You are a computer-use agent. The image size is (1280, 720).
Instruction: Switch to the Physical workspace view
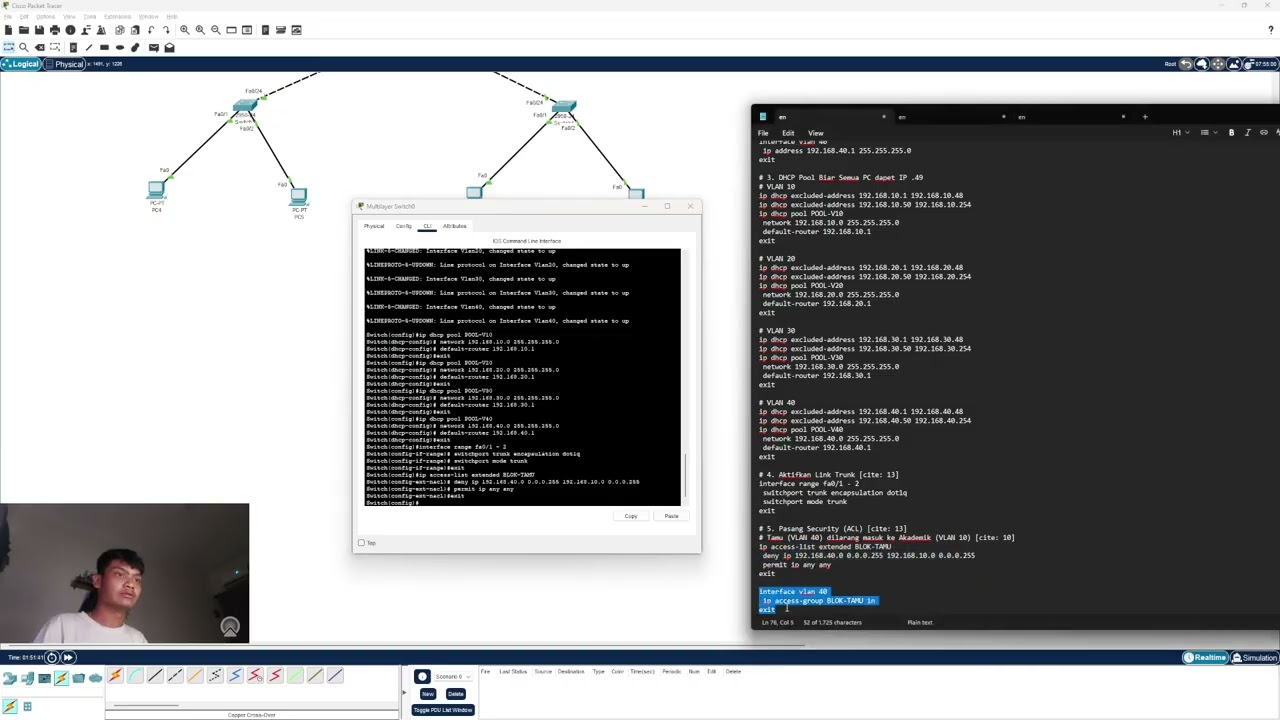pos(66,64)
